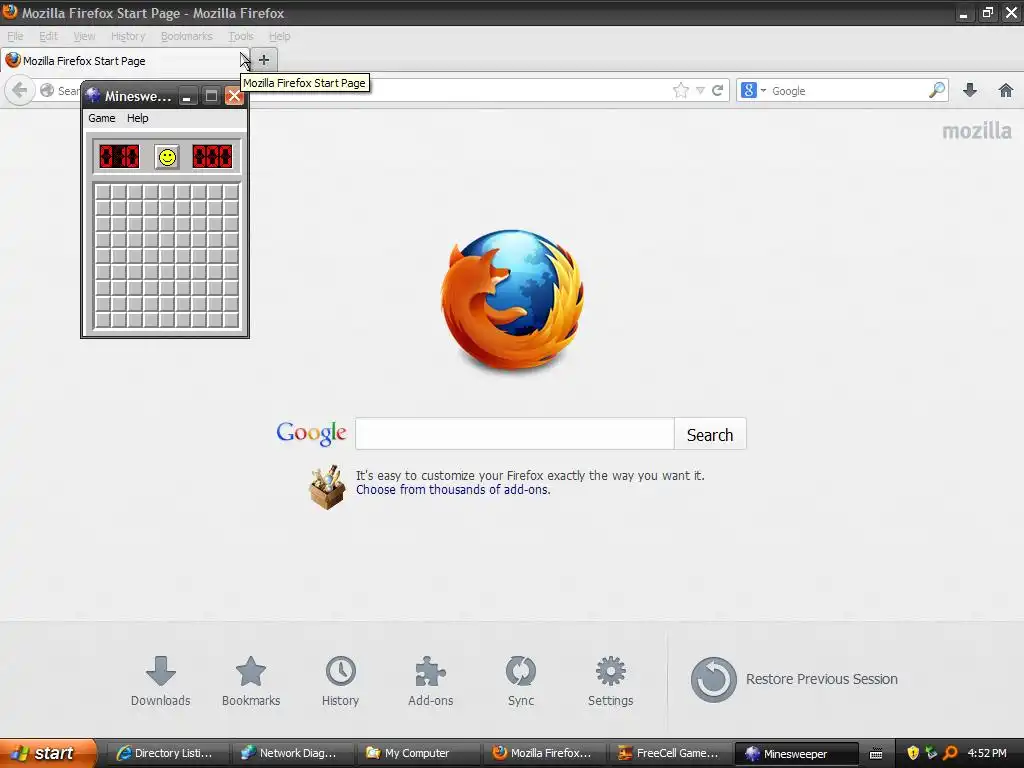Viewport: 1024px width, 768px height.
Task: Switch to Directory Listing taskbar button
Action: (167, 753)
